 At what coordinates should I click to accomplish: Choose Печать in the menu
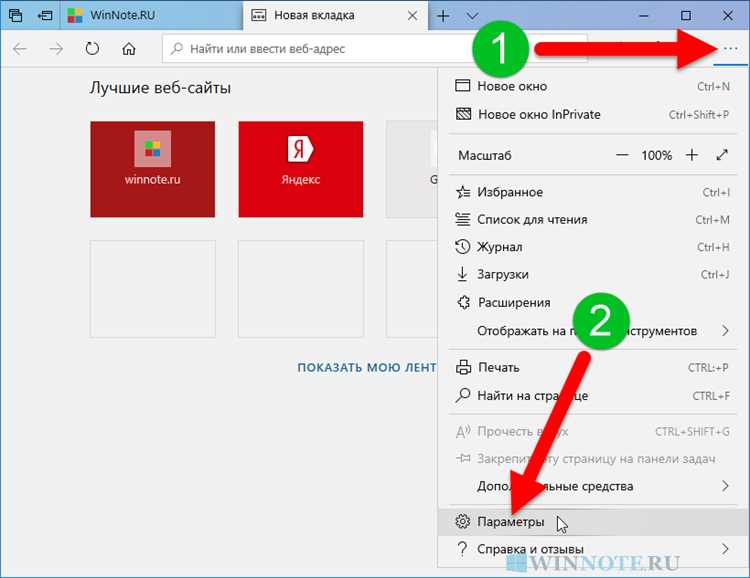pyautogui.click(x=593, y=367)
